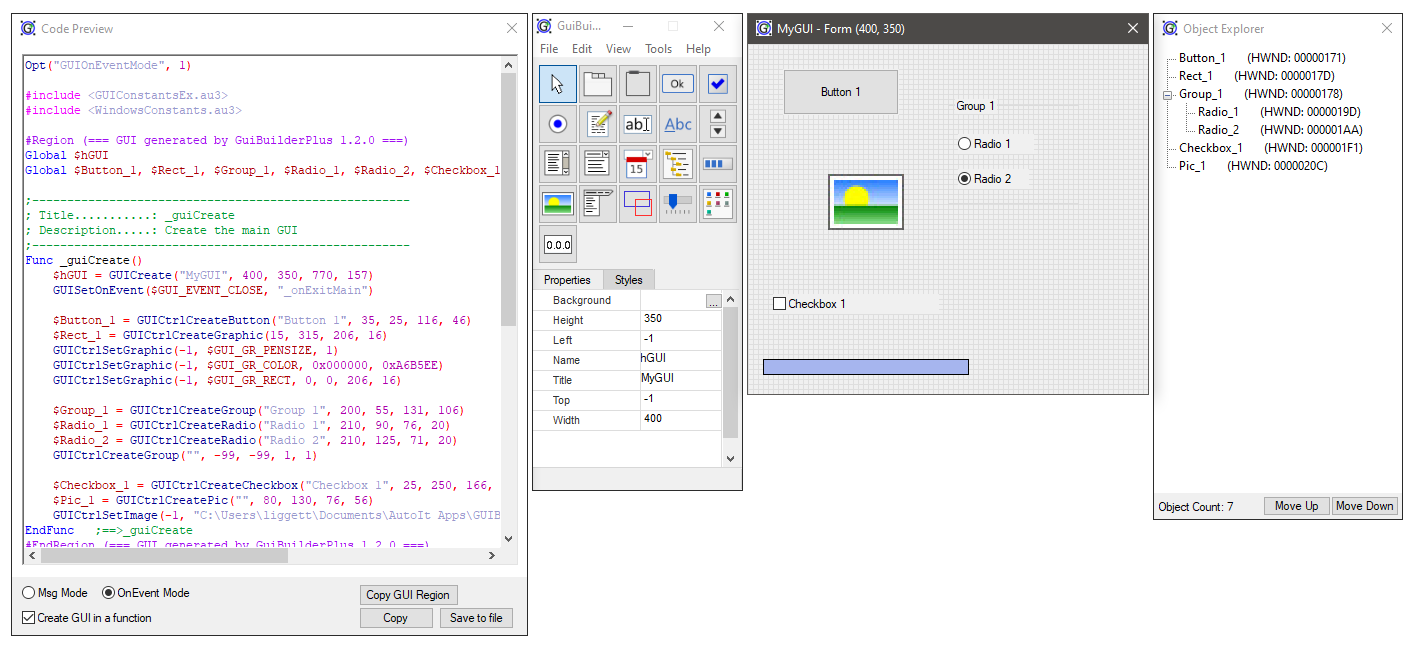This screenshot has width=1426, height=657.
Task: Select the Group control tool
Action: click(638, 84)
